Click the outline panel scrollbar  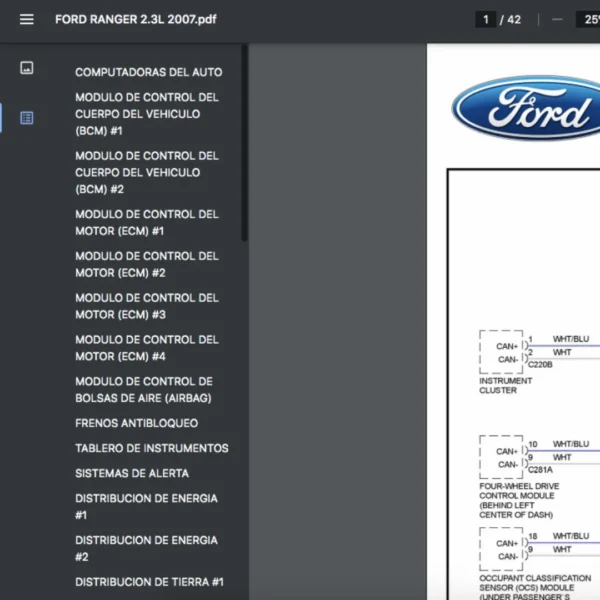click(x=245, y=143)
